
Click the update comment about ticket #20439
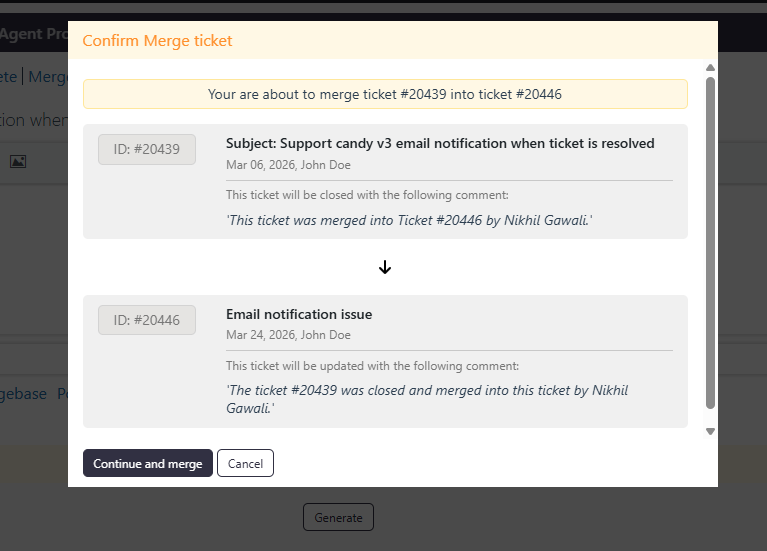(427, 399)
